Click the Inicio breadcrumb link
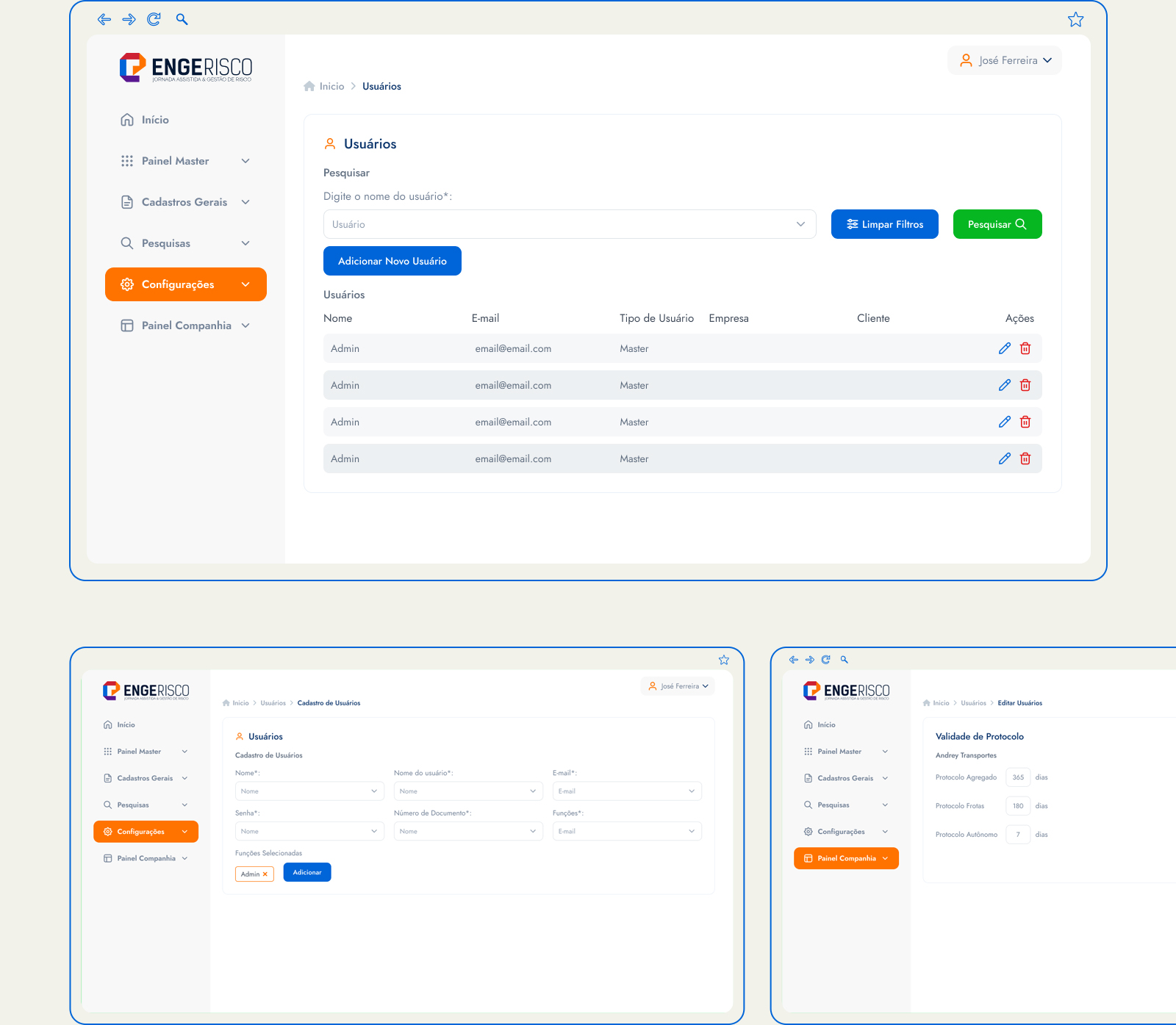The image size is (1176, 1025). (331, 87)
